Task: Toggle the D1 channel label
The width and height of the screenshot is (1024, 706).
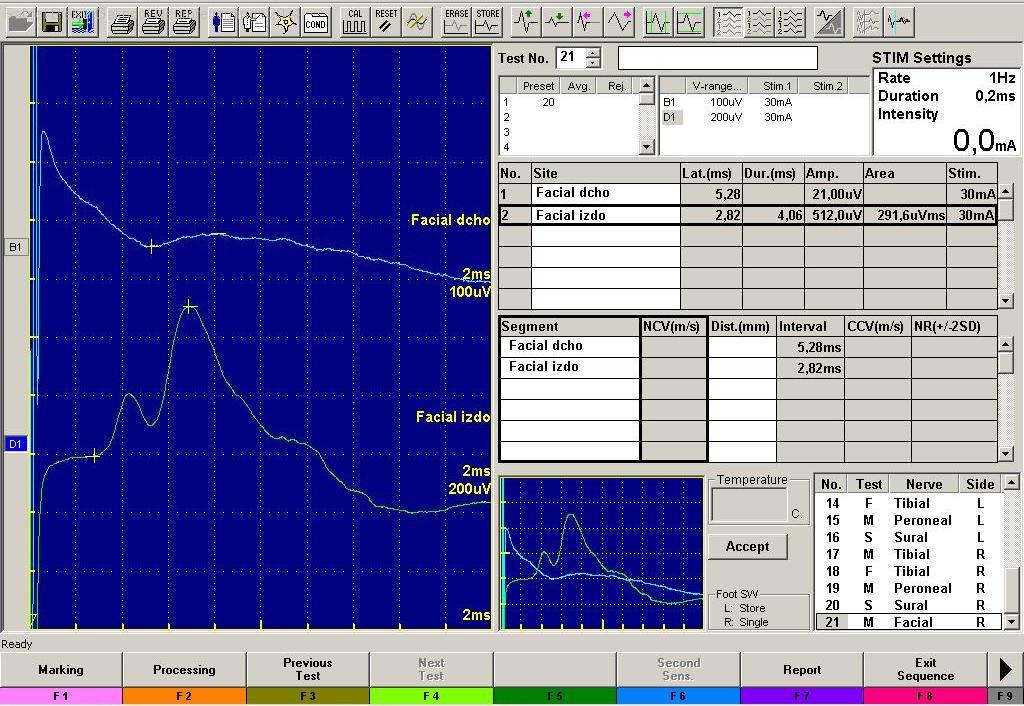Action: (15, 444)
